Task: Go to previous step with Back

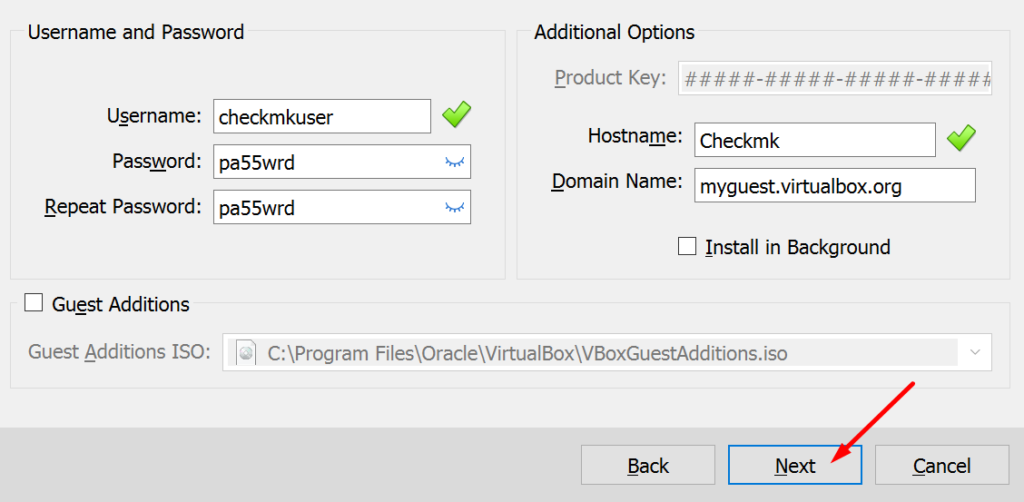Action: tap(648, 466)
